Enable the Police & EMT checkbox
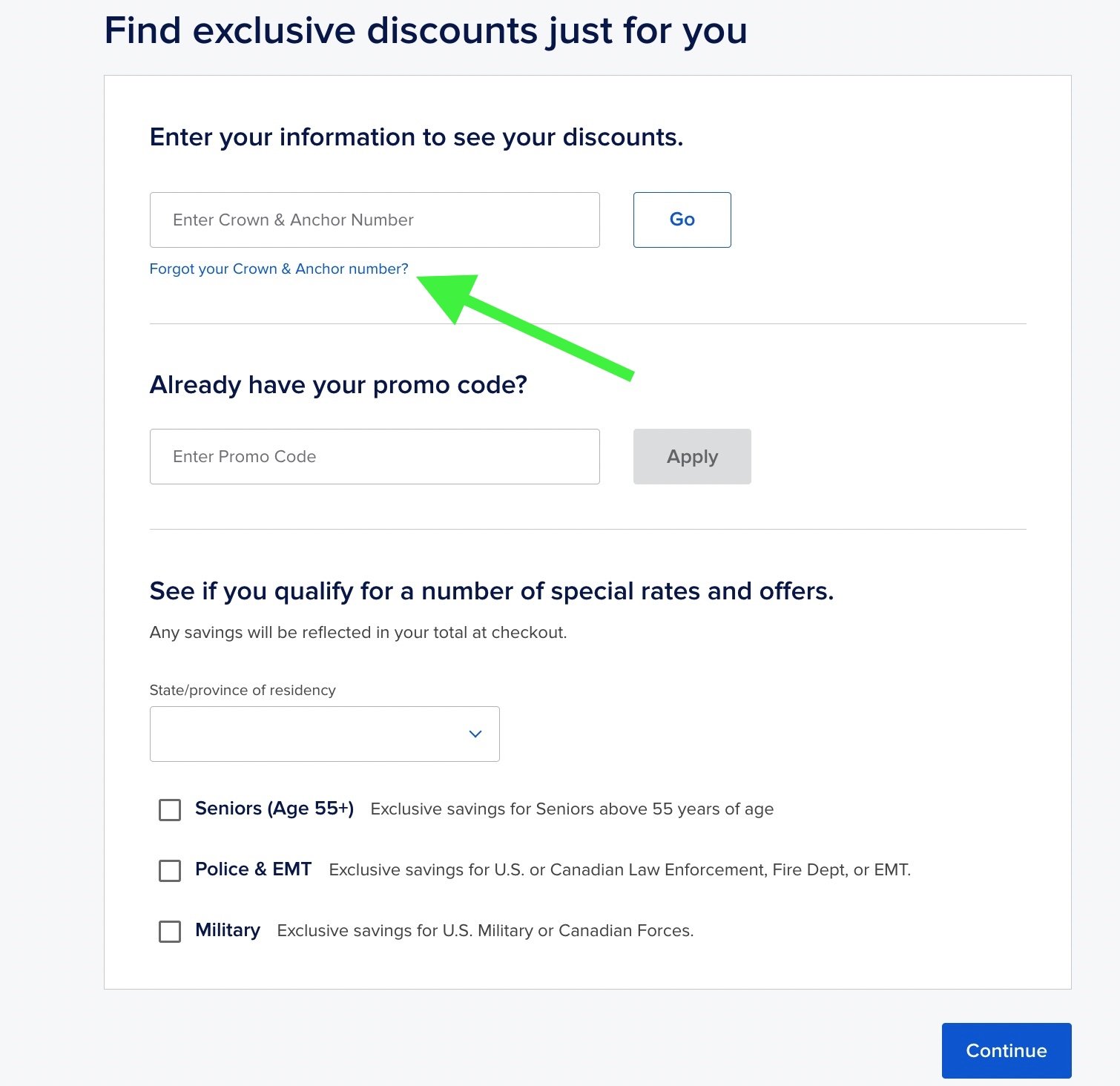Image resolution: width=1120 pixels, height=1086 pixels. 170,870
